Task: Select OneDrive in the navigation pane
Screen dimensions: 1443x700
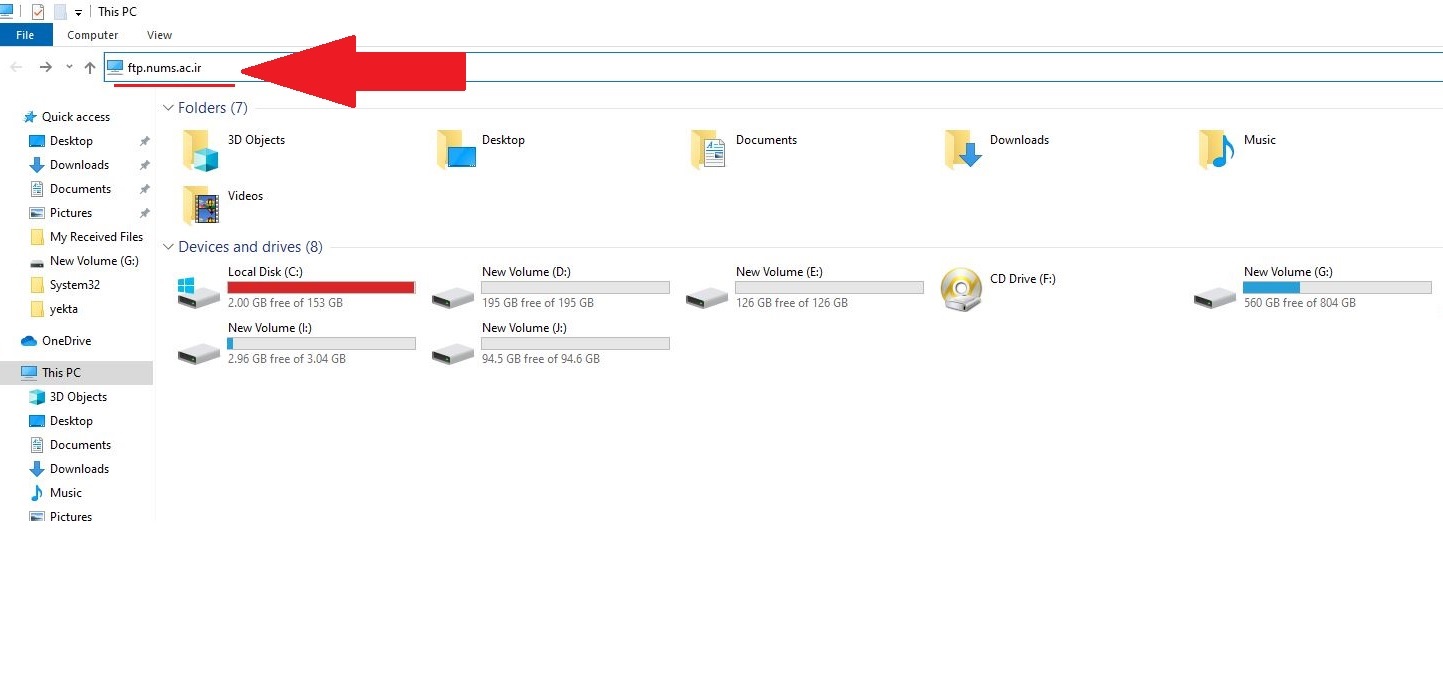Action: 66,341
